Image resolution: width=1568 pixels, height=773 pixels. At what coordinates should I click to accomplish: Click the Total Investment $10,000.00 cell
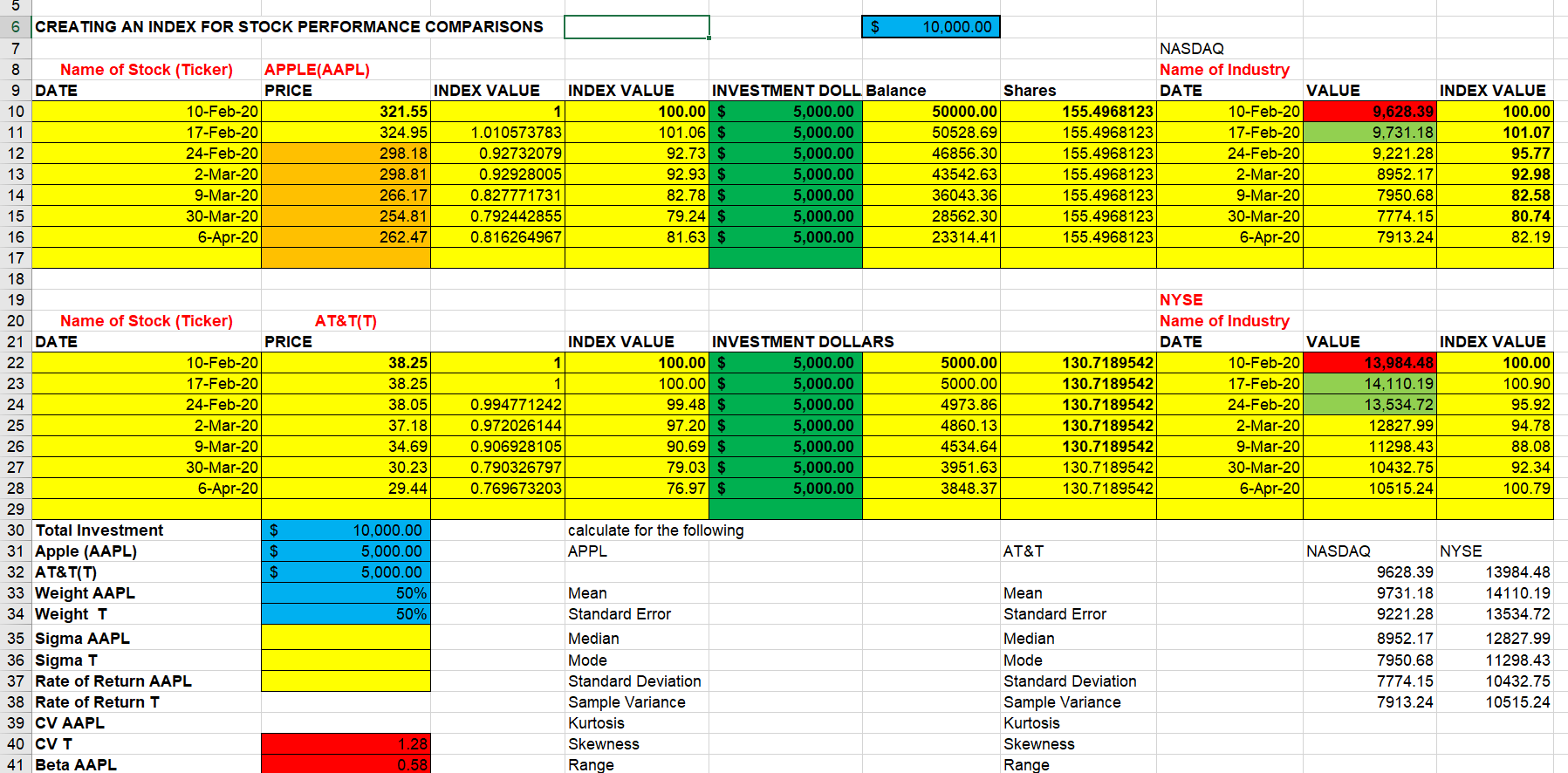(x=346, y=530)
